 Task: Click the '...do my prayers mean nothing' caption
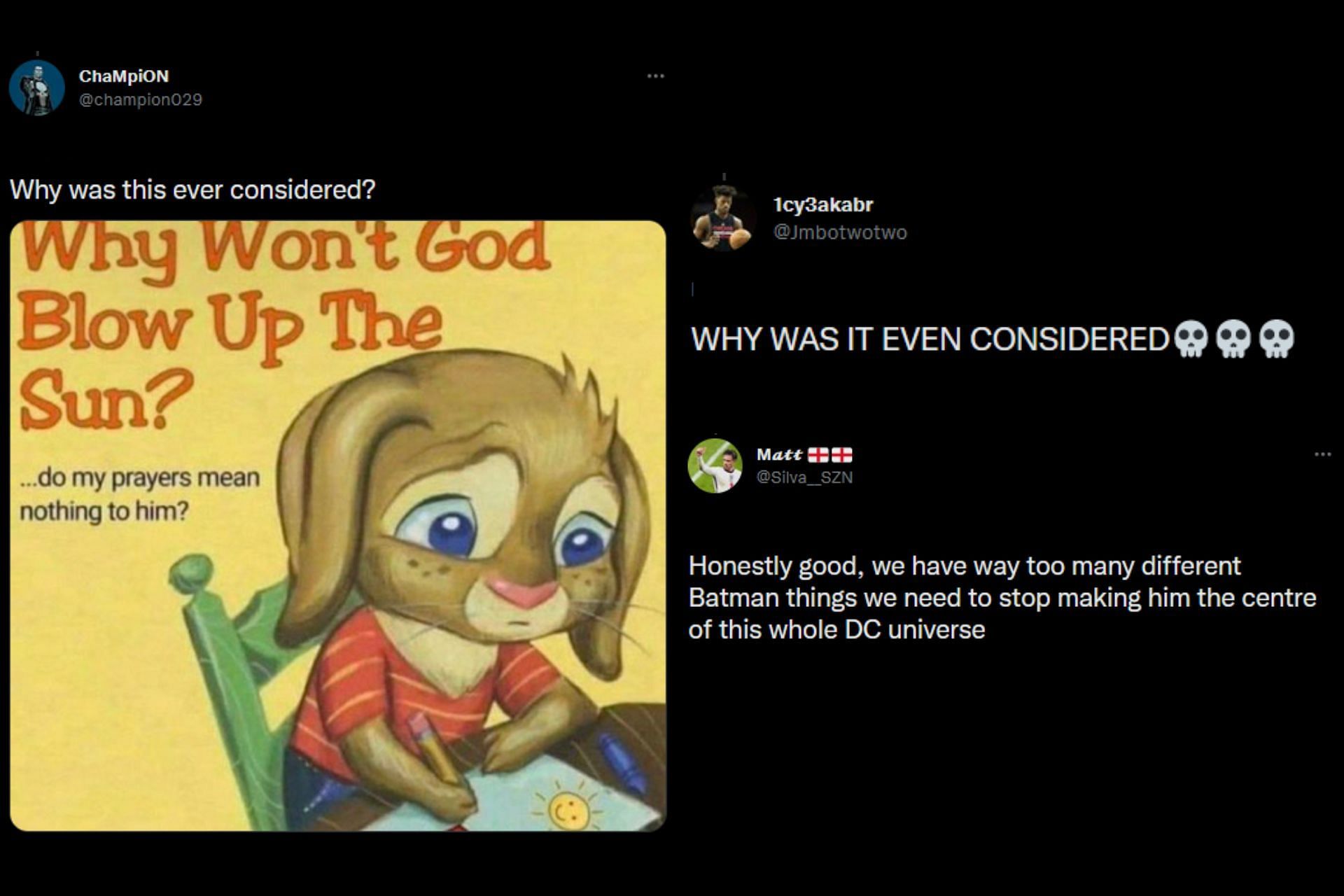click(x=139, y=494)
